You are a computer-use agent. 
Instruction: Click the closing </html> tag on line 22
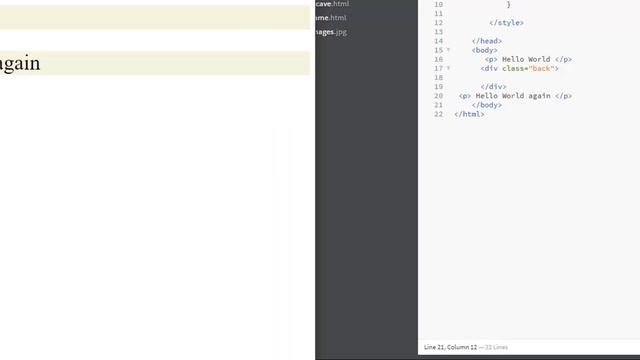(469, 114)
